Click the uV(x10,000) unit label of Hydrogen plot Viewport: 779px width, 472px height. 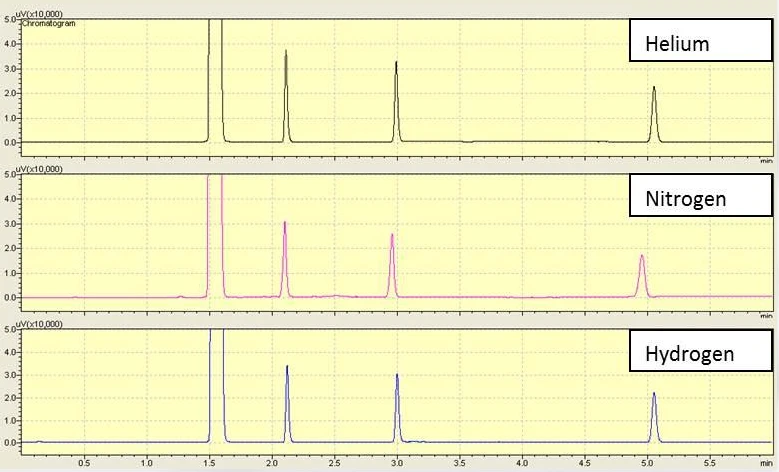pyautogui.click(x=39, y=324)
